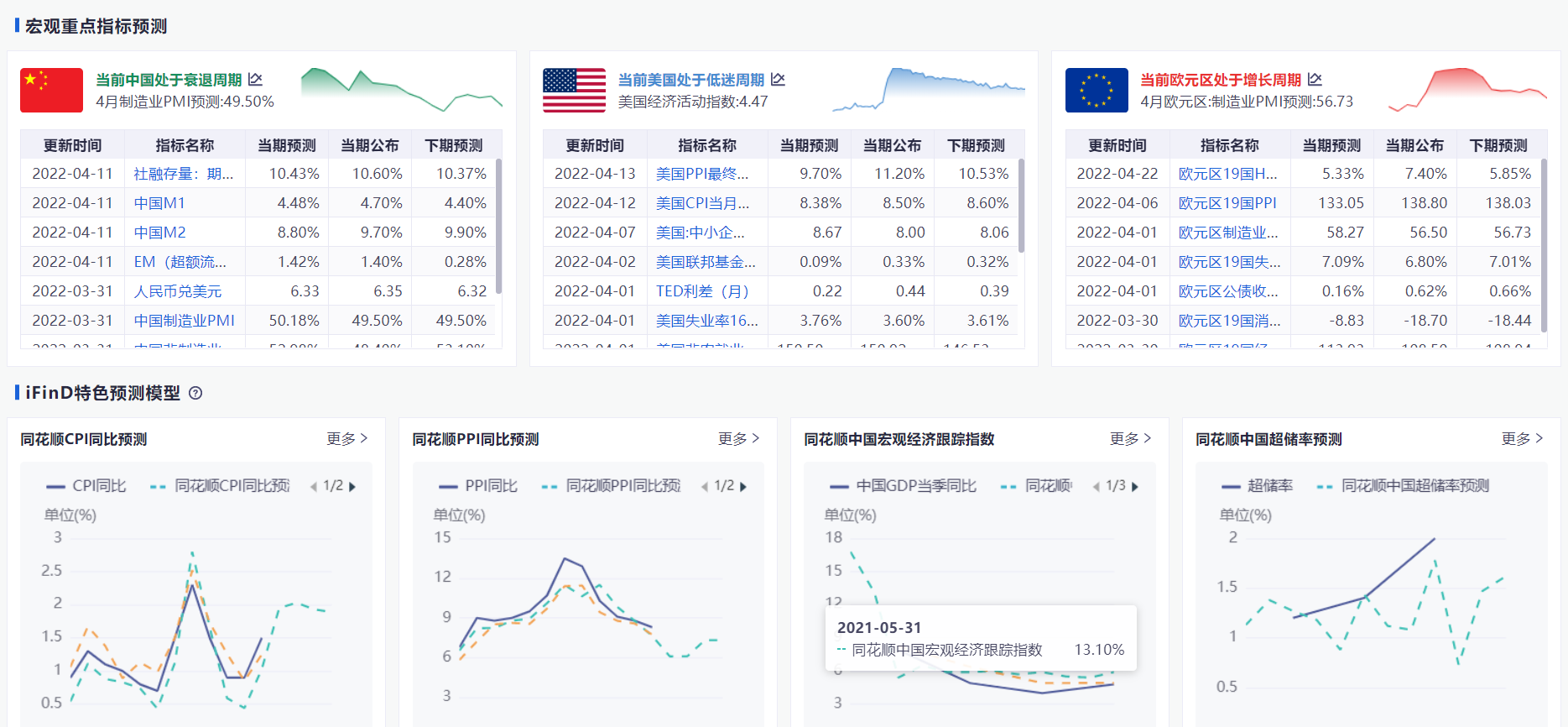Image resolution: width=1568 pixels, height=727 pixels.
Task: Open 更多 for 同花顺CPI同比预测
Action: (x=347, y=438)
